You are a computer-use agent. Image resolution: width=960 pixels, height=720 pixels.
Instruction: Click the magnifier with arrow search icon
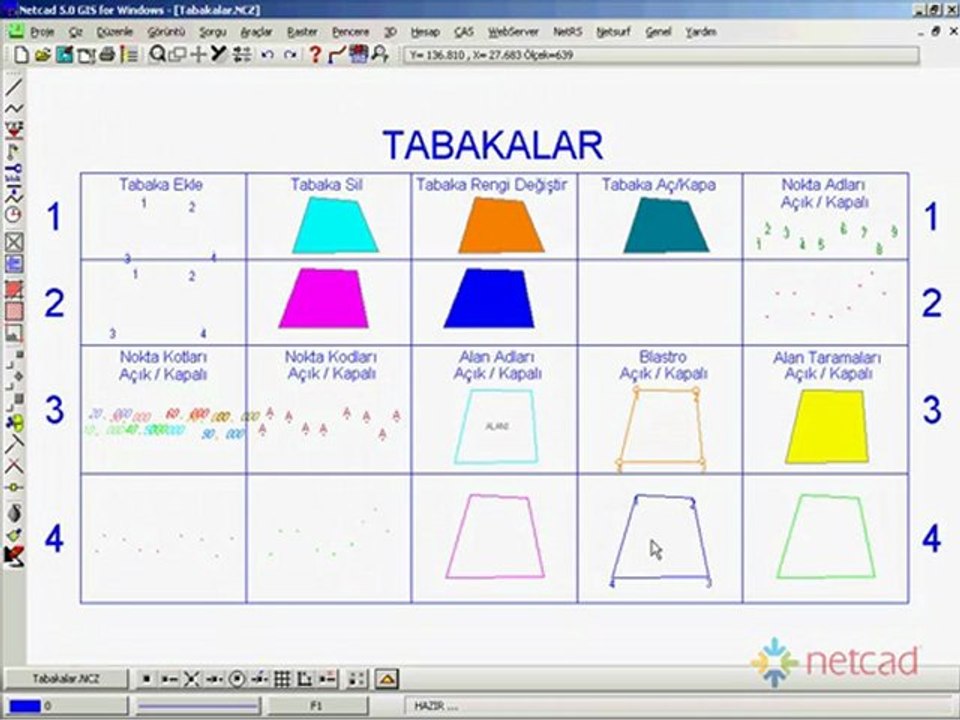pyautogui.click(x=380, y=55)
